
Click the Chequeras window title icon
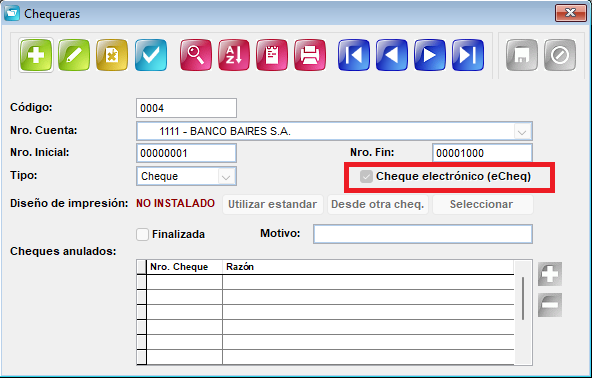coord(12,13)
